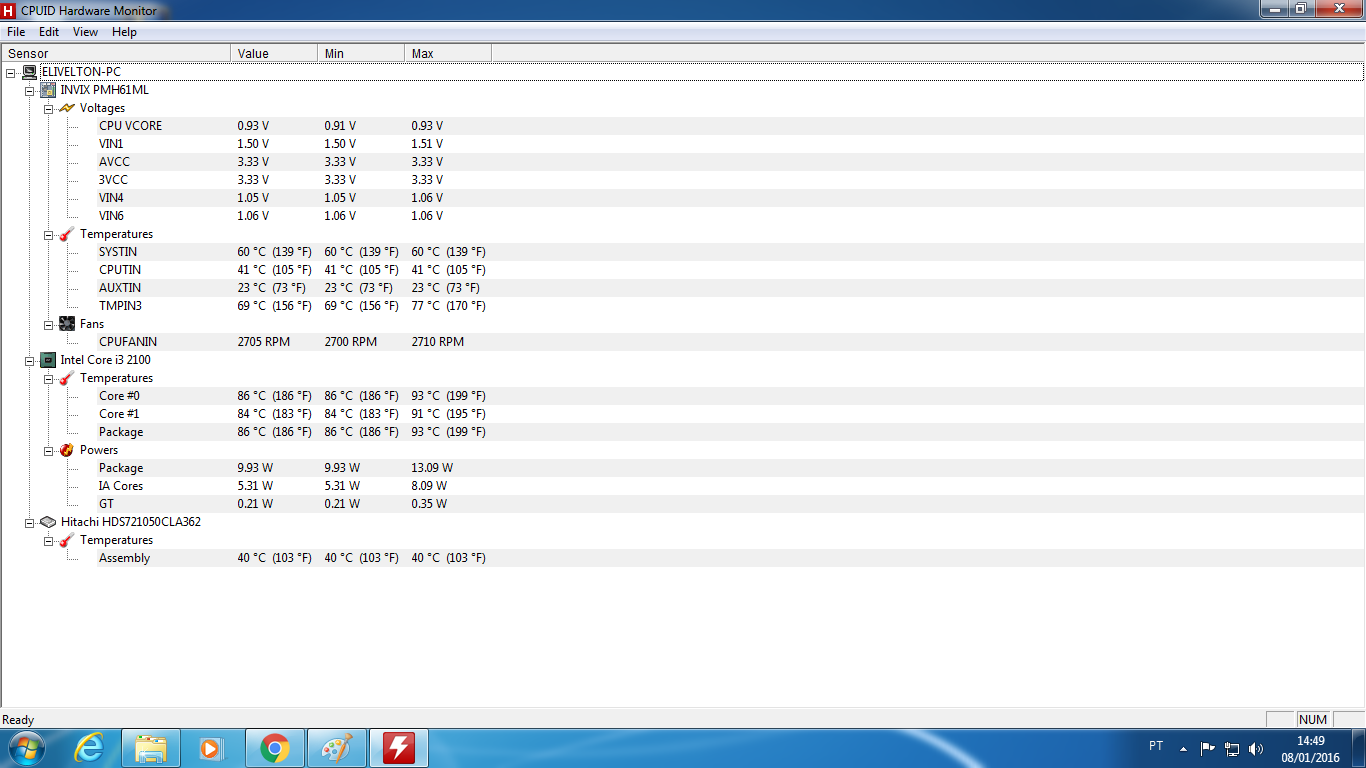
Task: Click the Sensor column header
Action: coord(116,53)
